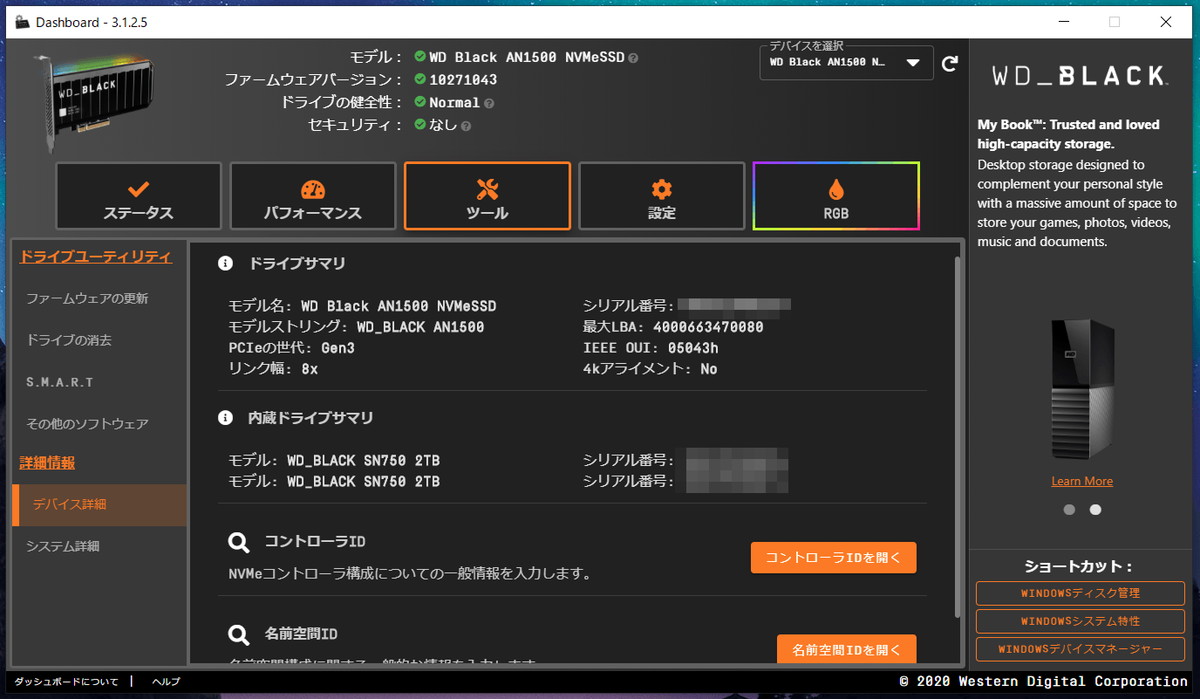Expand the デバイスを選択 dropdown
1200x699 pixels.
pyautogui.click(x=848, y=62)
